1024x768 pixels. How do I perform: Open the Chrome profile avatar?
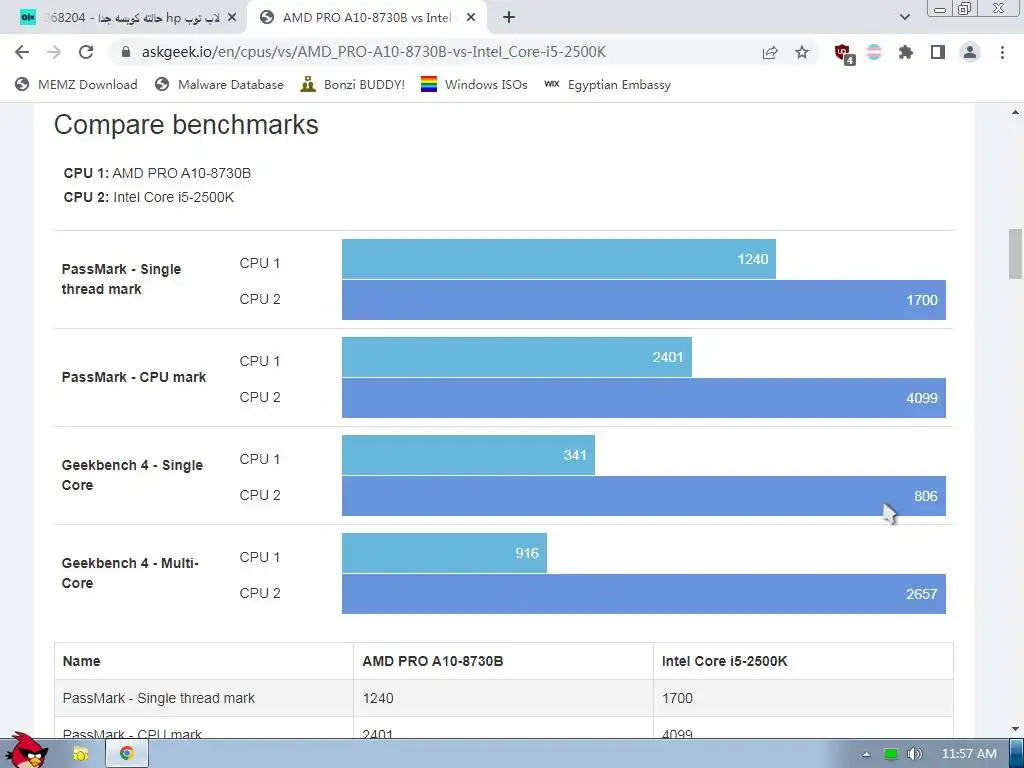(970, 52)
